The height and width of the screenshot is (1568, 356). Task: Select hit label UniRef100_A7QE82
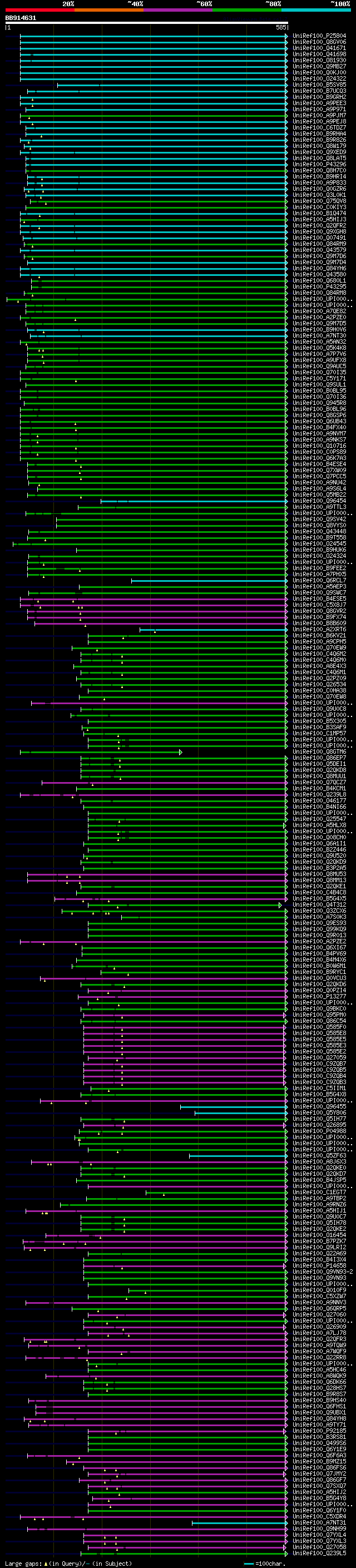(319, 311)
